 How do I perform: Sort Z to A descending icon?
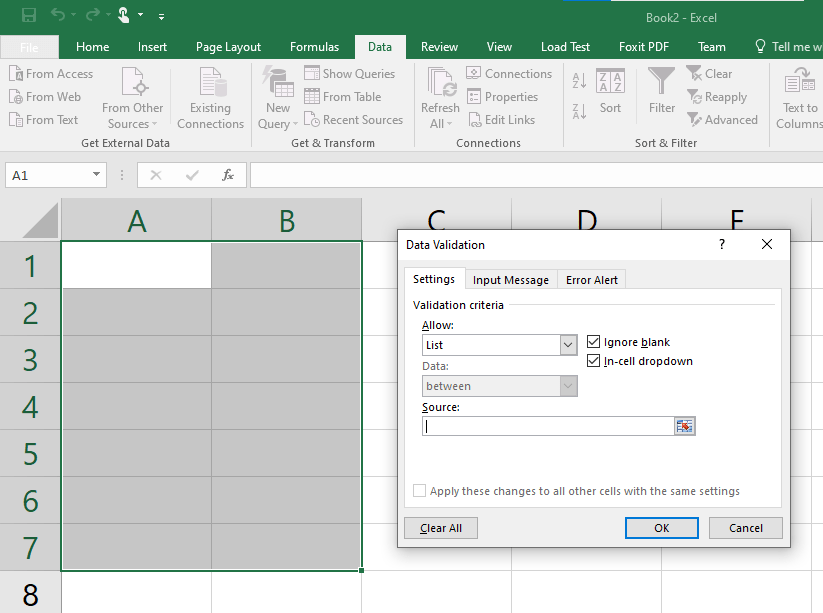coord(579,111)
